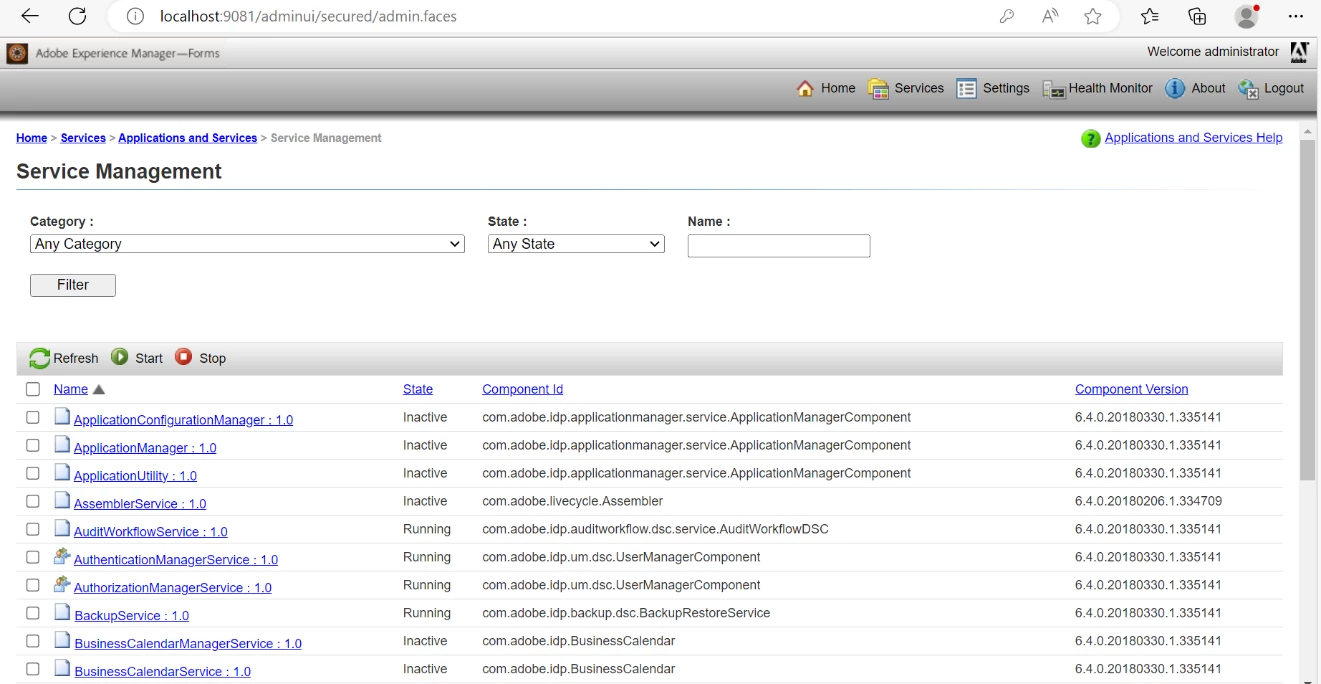Viewport: 1321px width, 684px height.
Task: Click the Filter button
Action: pyautogui.click(x=73, y=285)
